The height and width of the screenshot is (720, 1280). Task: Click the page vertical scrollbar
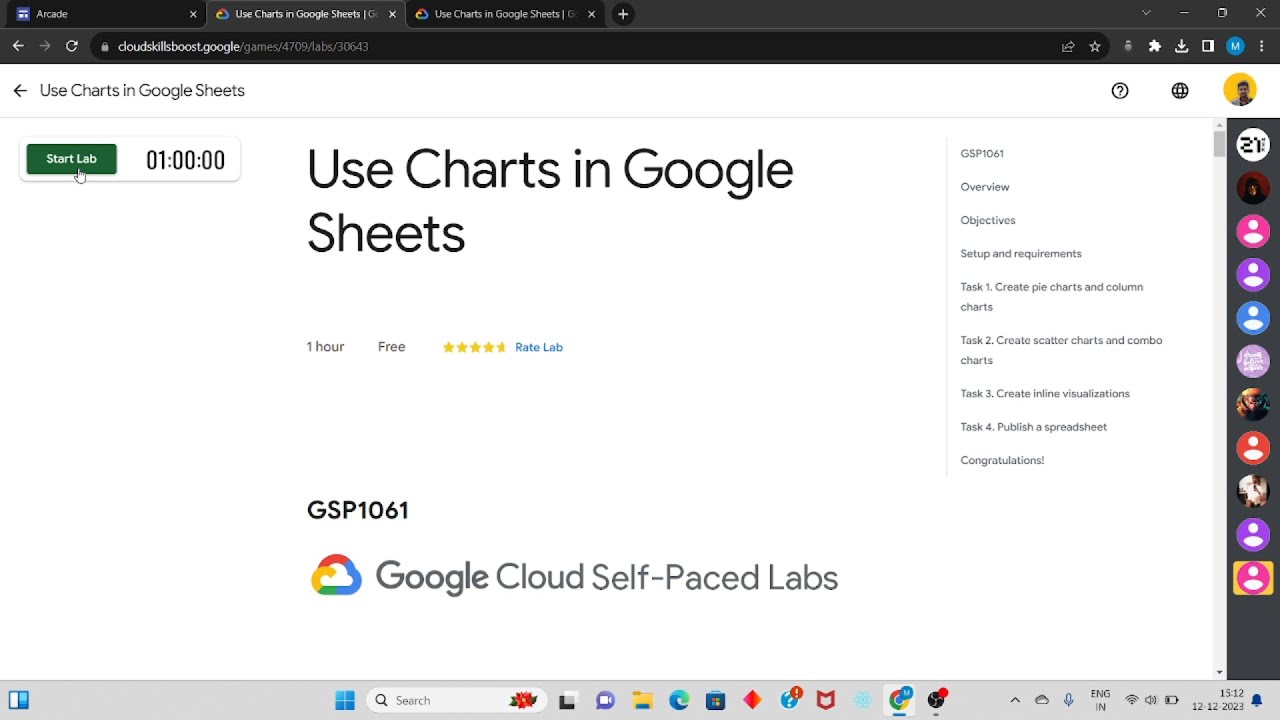(x=1219, y=400)
